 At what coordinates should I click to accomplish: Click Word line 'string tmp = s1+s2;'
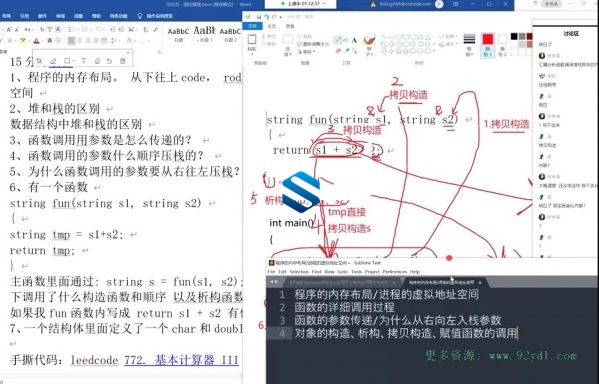(66, 234)
